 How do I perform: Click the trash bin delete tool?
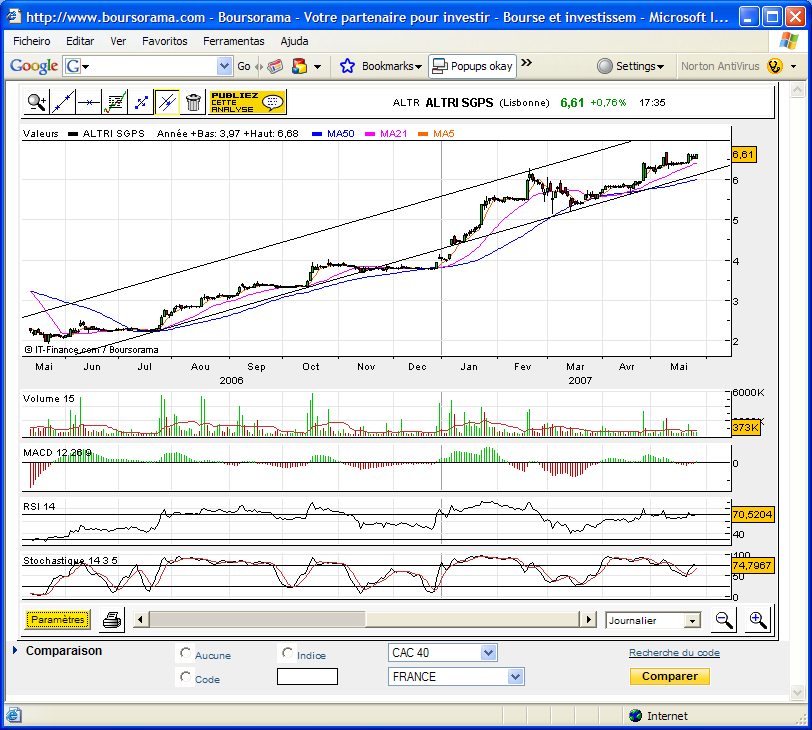coord(193,102)
